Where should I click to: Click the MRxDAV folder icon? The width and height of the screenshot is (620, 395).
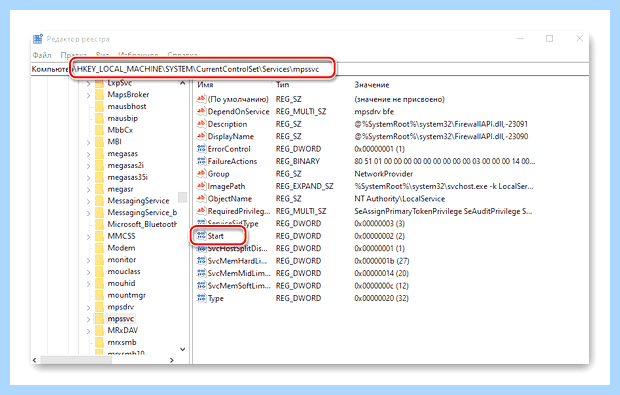pos(99,331)
